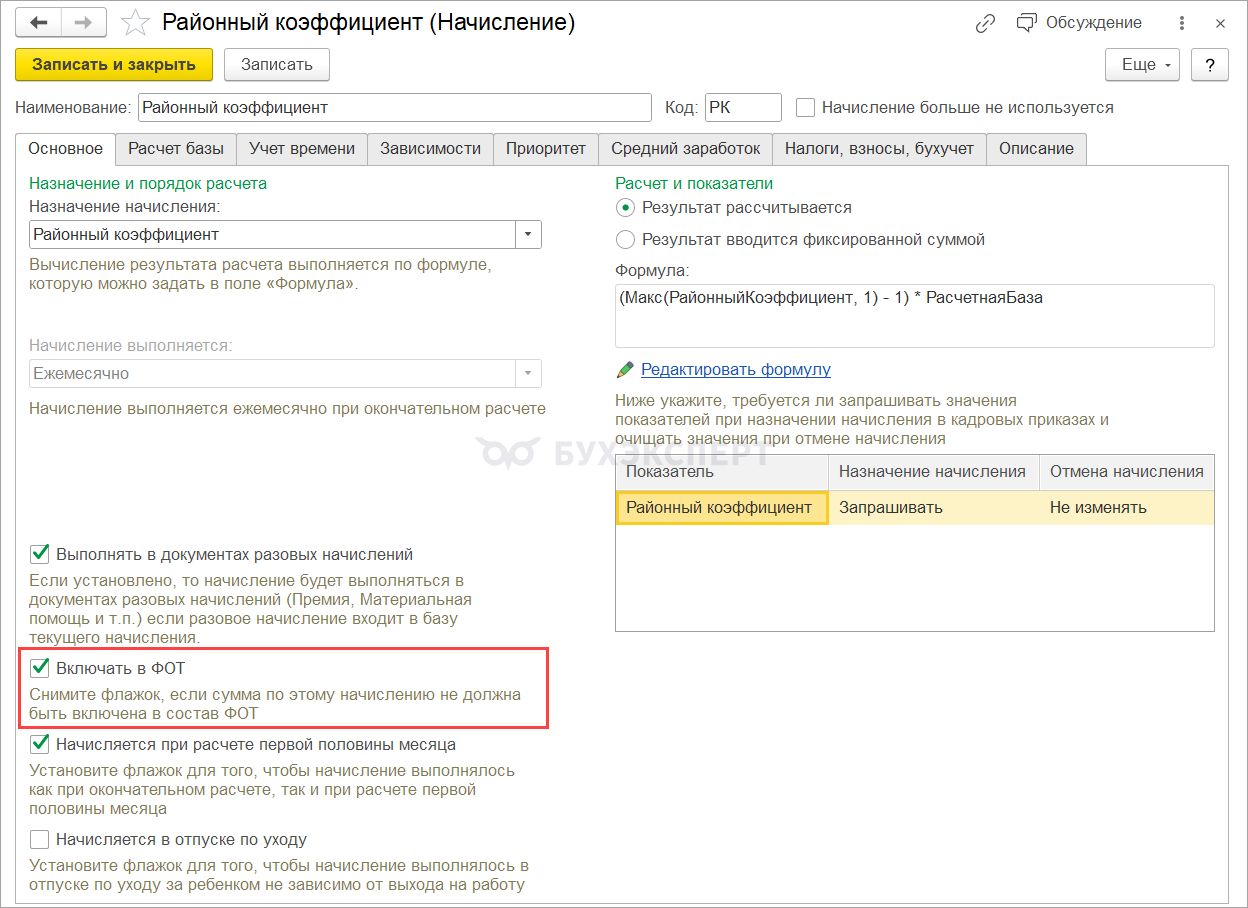The height and width of the screenshot is (908, 1248).
Task: Open the Еще dropdown menu
Action: [1142, 65]
